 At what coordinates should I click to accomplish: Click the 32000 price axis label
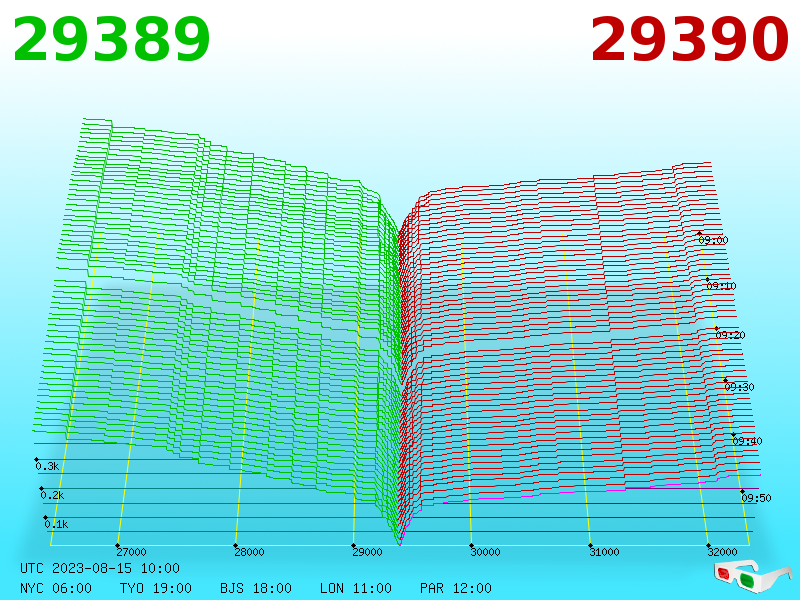click(722, 552)
